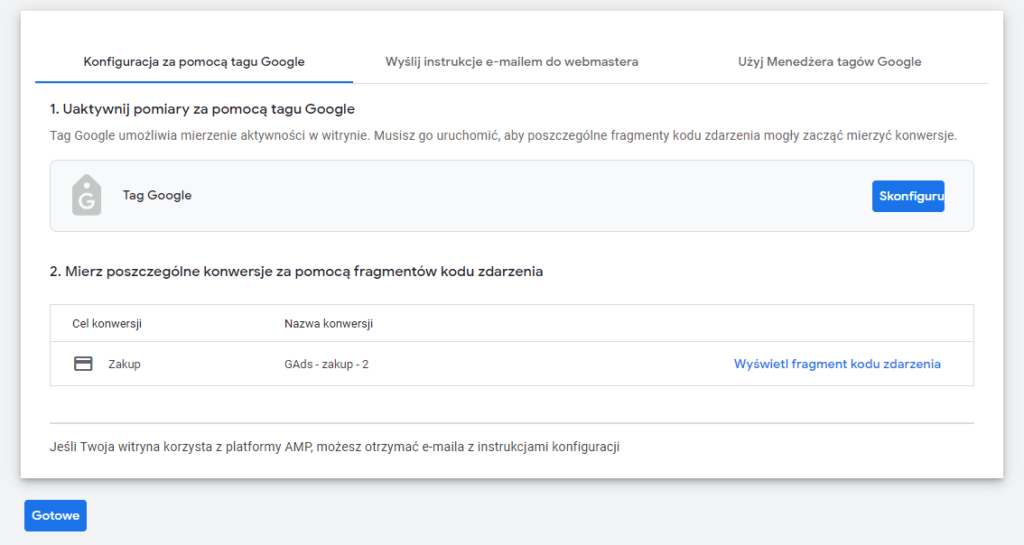Click heading 1. Uaktywnij pomiary za pomocą tagu Google
Image resolution: width=1024 pixels, height=545 pixels.
[x=202, y=109]
